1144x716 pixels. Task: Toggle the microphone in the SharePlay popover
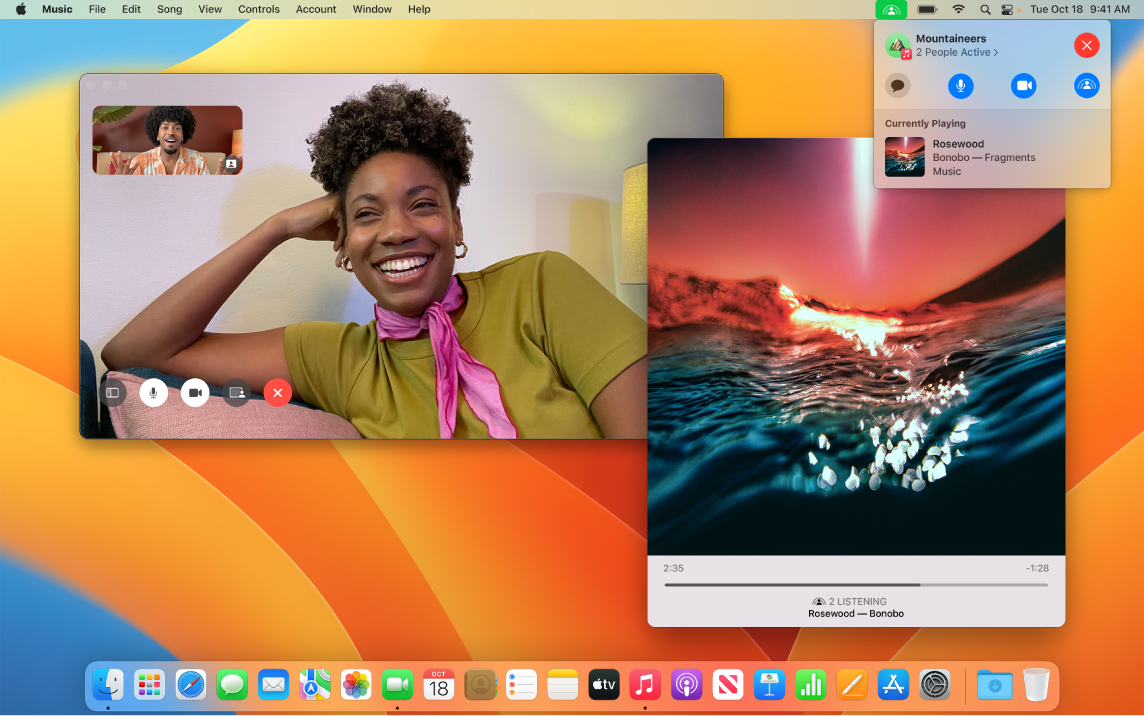pyautogui.click(x=961, y=86)
